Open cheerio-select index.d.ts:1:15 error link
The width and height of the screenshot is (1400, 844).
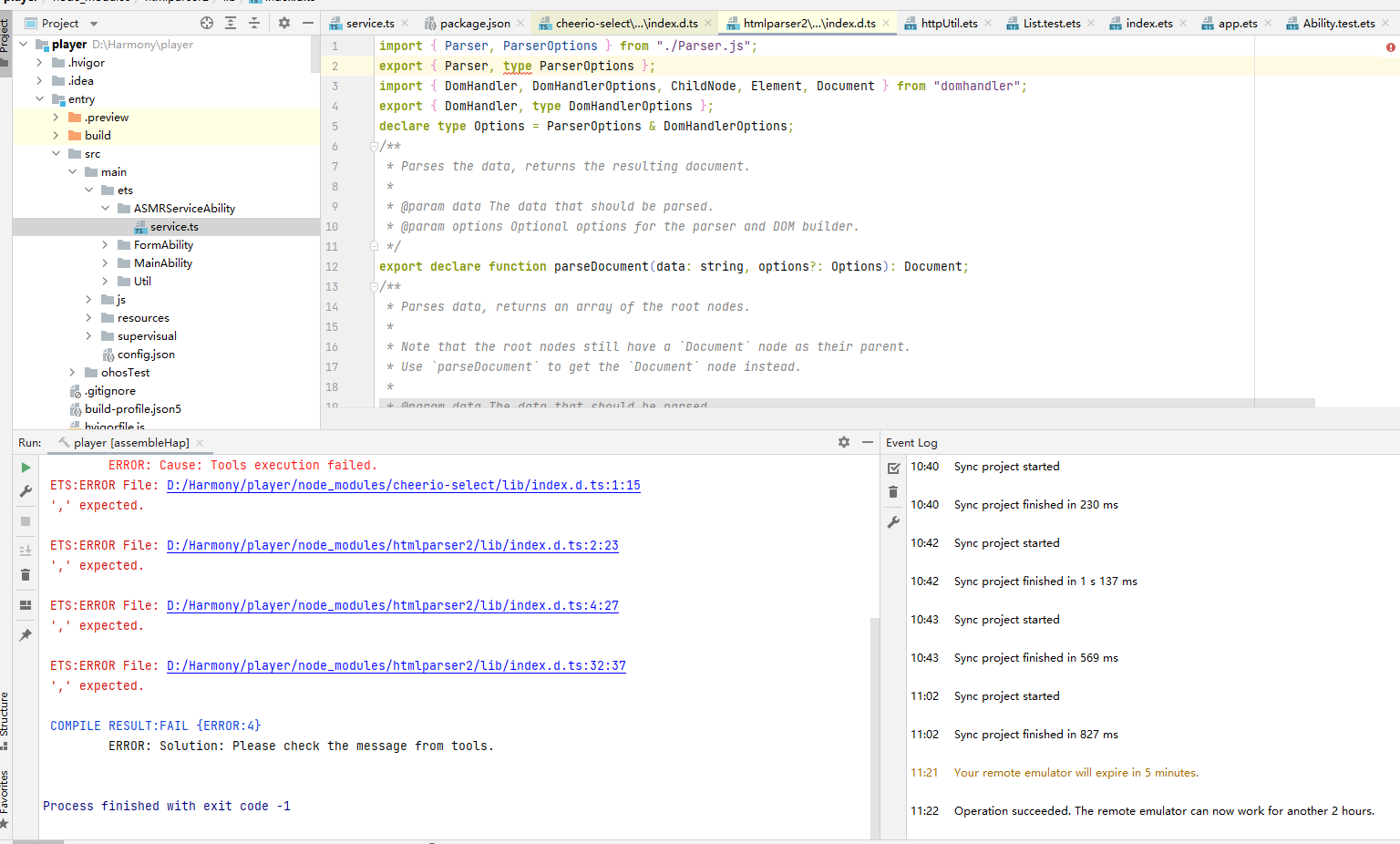point(403,486)
